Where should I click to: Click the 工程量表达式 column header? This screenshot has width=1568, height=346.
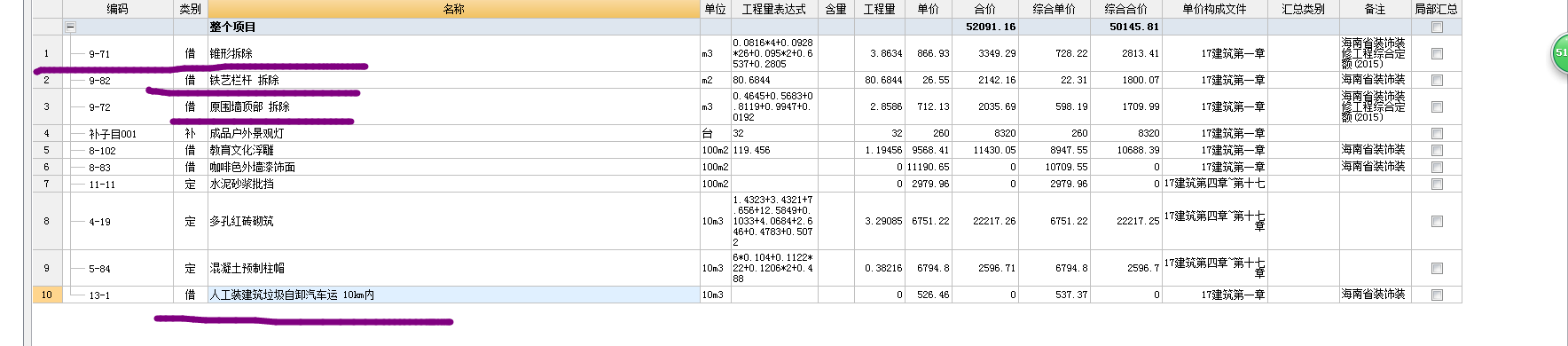point(774,9)
